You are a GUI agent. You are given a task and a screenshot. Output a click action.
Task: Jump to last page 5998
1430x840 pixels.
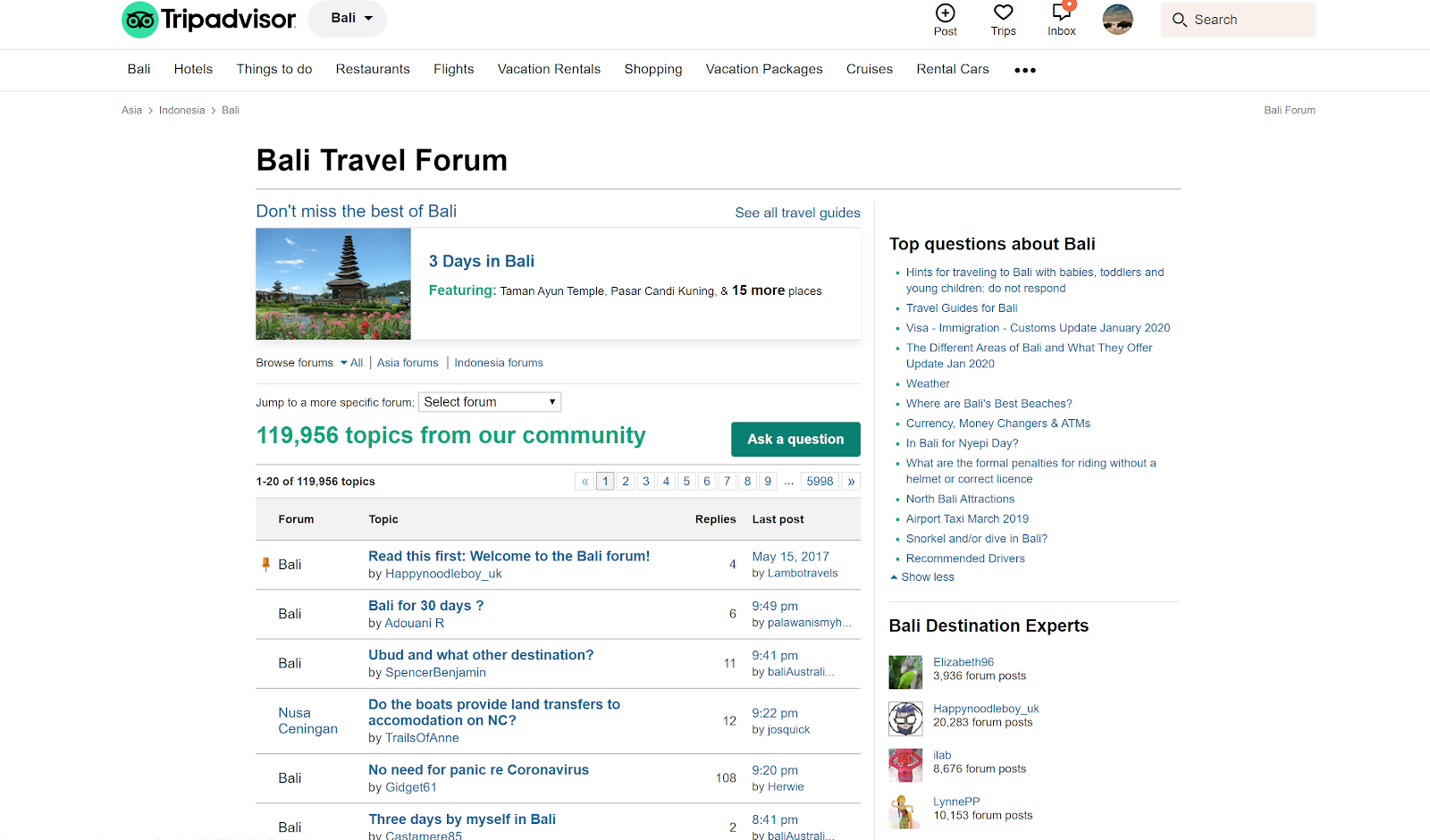click(x=820, y=481)
